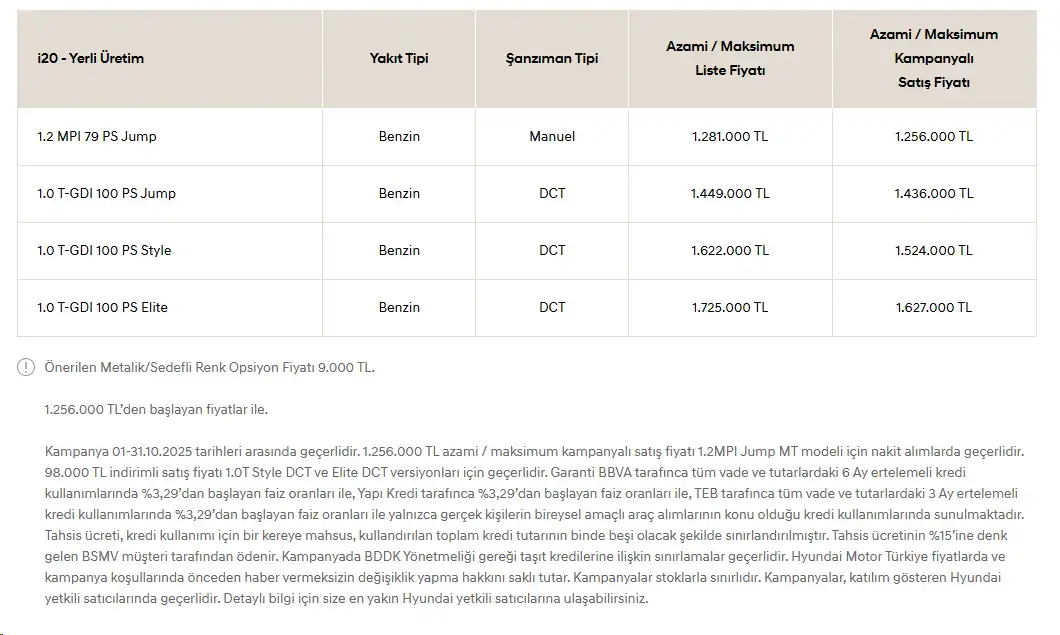Click the 1.256.000 TL campaign price cell
Viewport: 1060px width, 635px height.
click(x=934, y=137)
